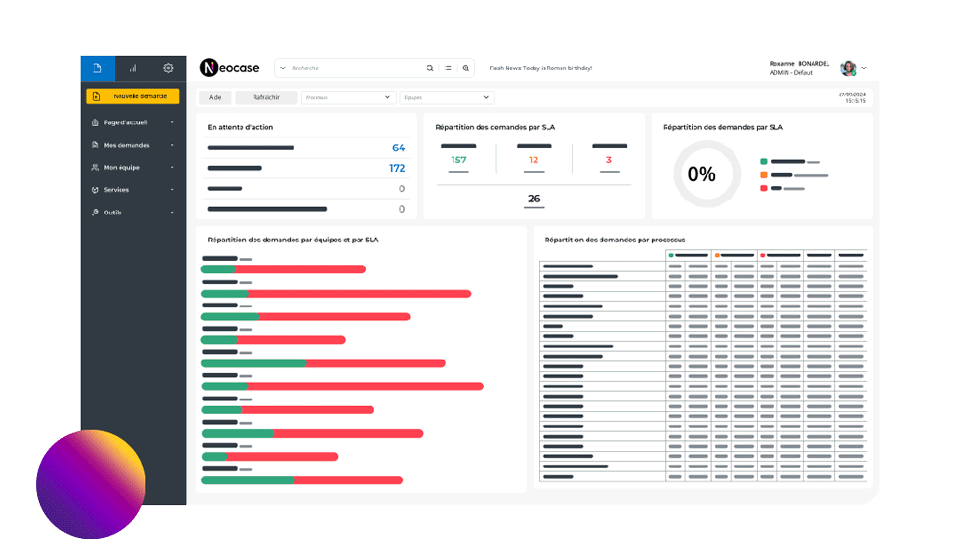The height and width of the screenshot is (560, 960).
Task: Expand Services submenu arrow
Action: (172, 190)
